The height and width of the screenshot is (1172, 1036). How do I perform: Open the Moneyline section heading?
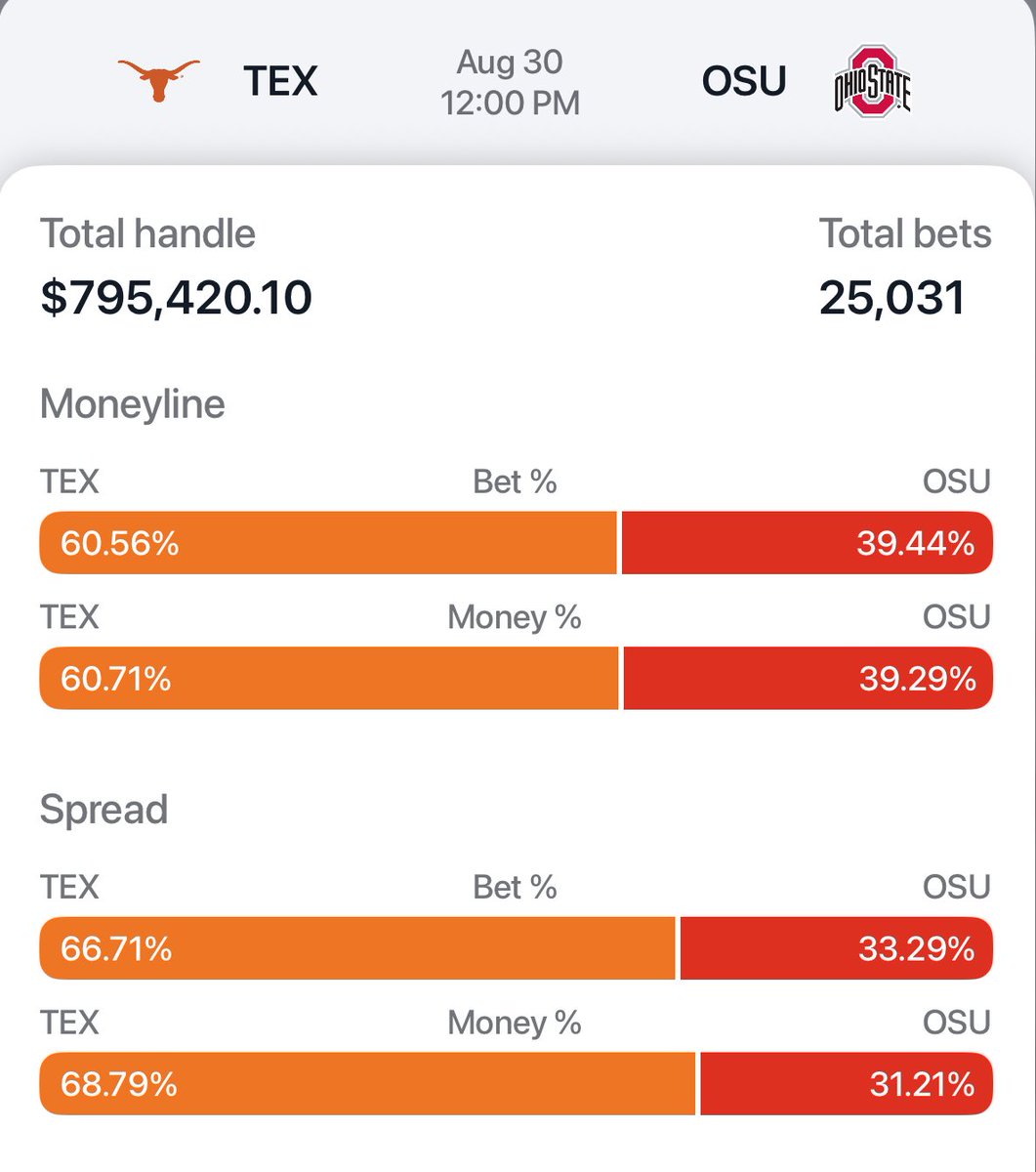[x=133, y=403]
